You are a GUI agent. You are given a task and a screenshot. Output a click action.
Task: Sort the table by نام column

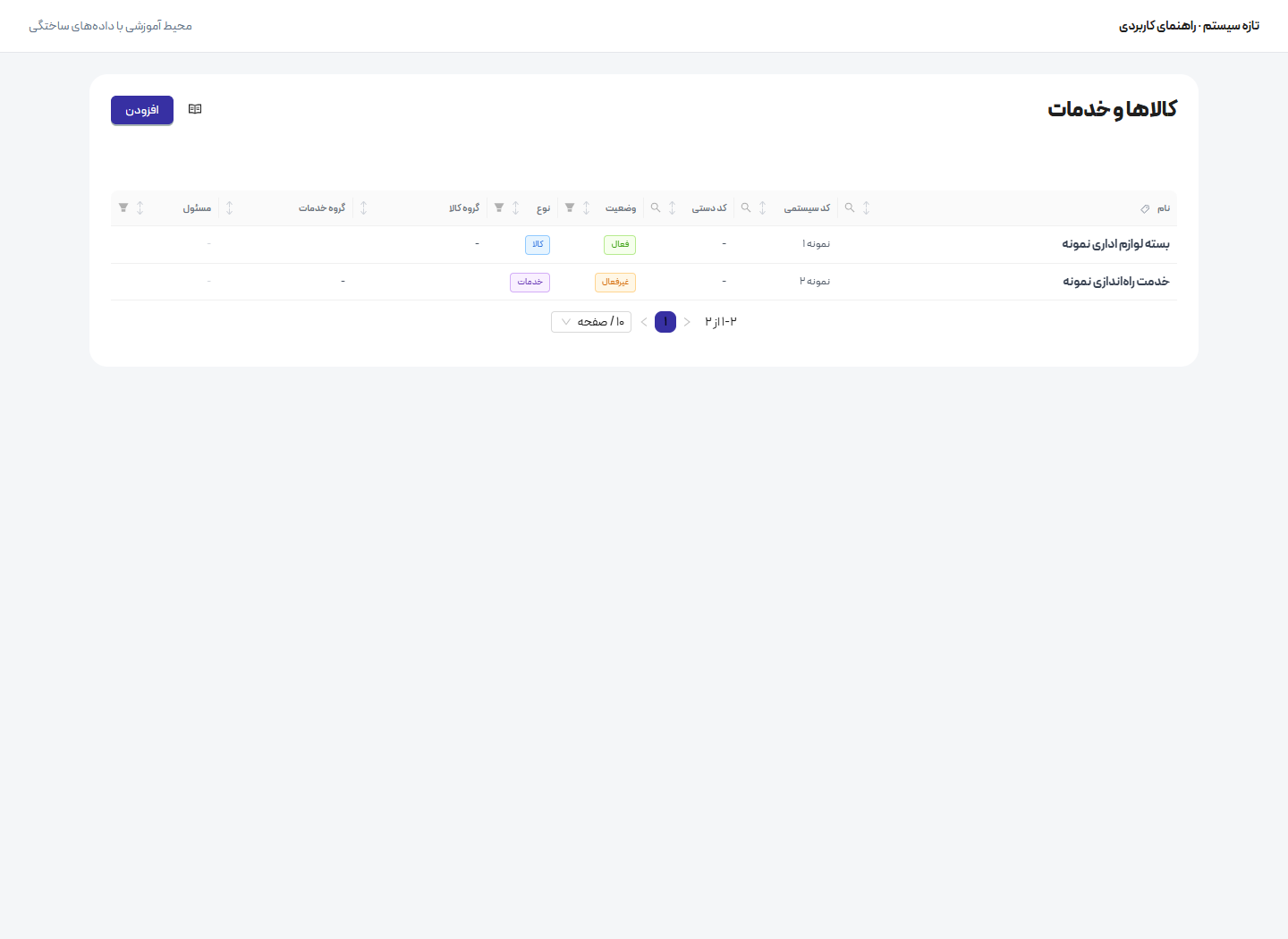pyautogui.click(x=866, y=208)
